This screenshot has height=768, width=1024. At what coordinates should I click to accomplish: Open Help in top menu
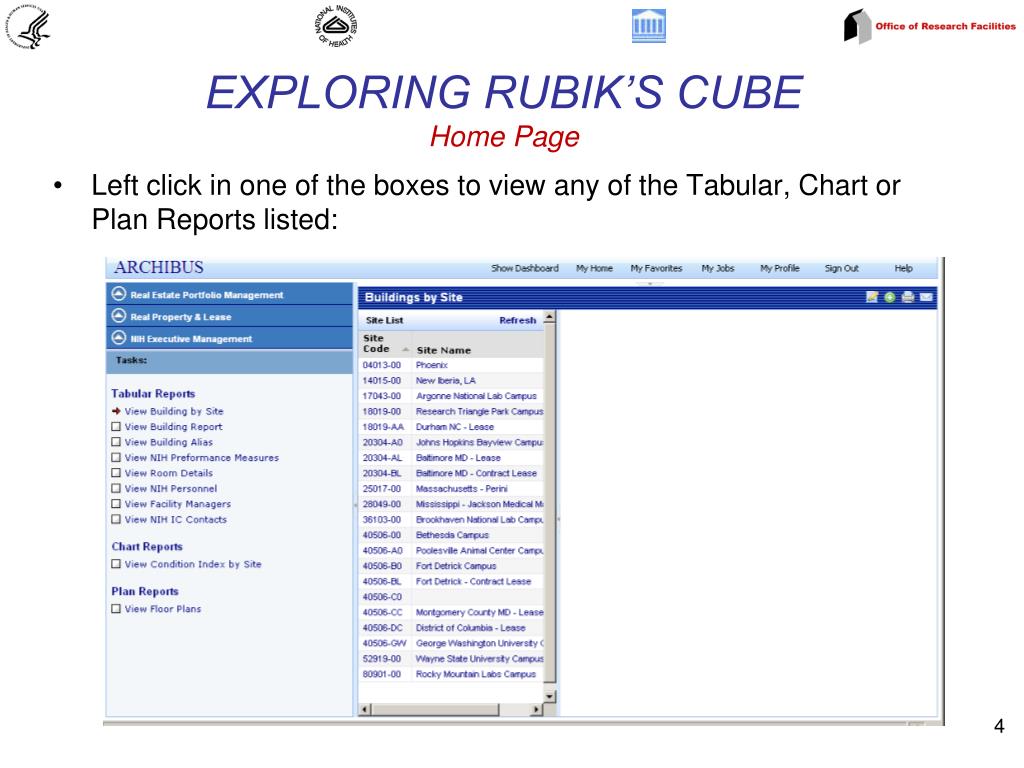pos(903,268)
